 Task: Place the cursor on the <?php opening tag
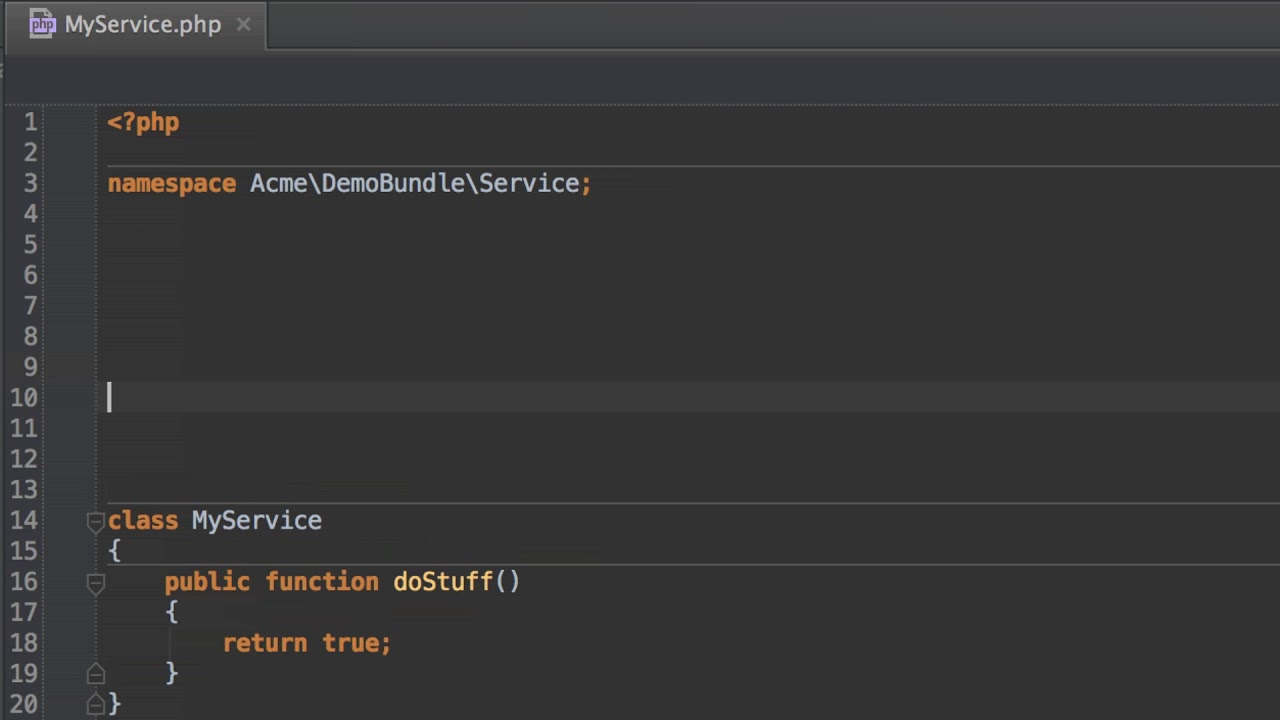143,122
